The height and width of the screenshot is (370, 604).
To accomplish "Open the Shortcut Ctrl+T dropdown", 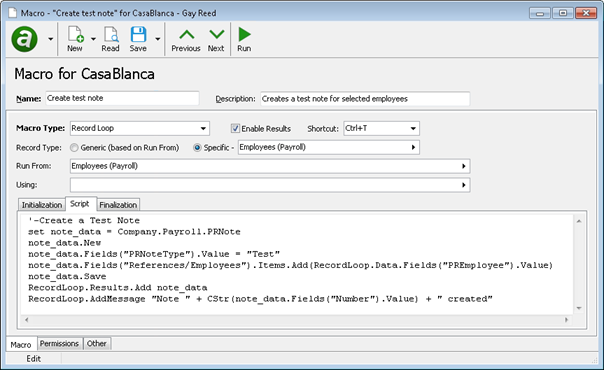I will click(x=413, y=129).
